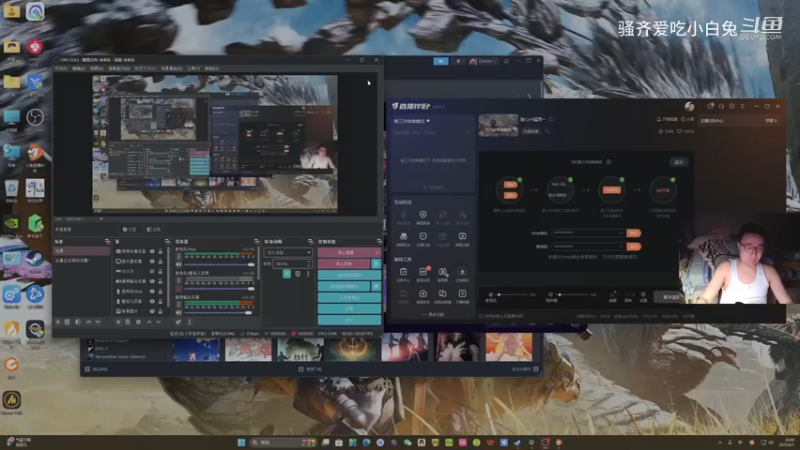Viewport: 800px width, 450px height.
Task: Open the first streaming tools icon with checkmark
Action: point(403,272)
